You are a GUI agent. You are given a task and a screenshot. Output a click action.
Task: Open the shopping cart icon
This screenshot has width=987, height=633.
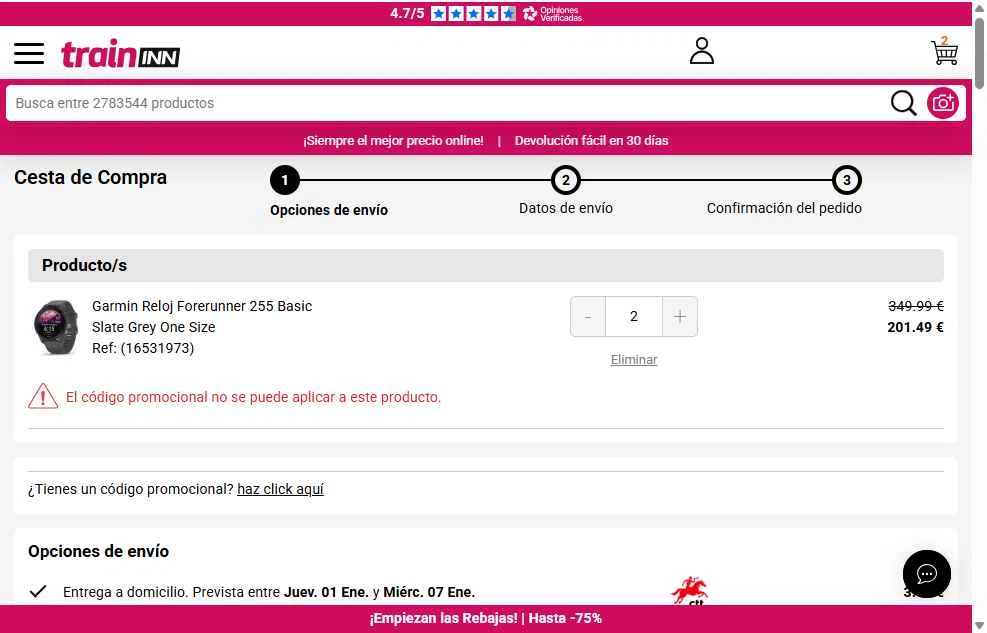click(944, 51)
